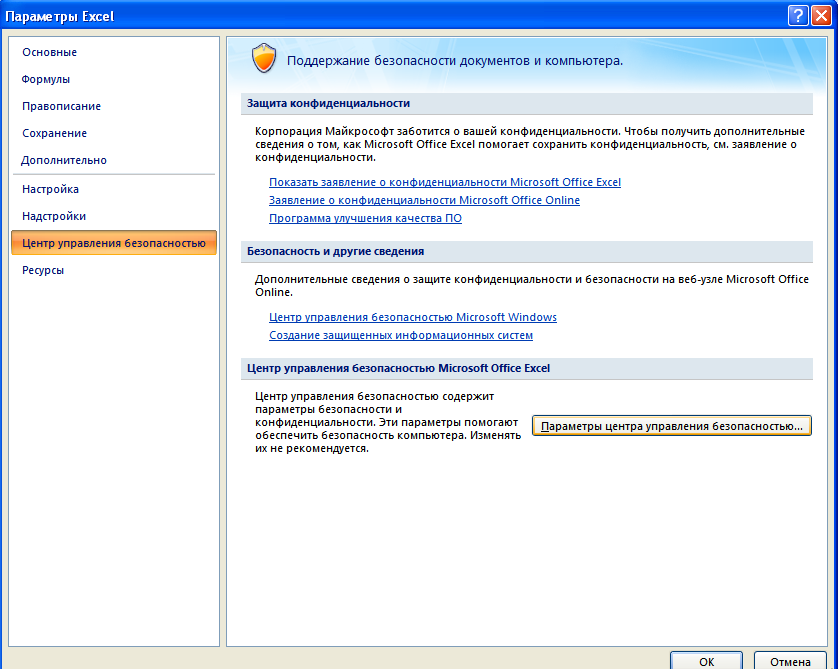Confirm with the OK button
Screen dimensions: 838x669
click(707, 662)
